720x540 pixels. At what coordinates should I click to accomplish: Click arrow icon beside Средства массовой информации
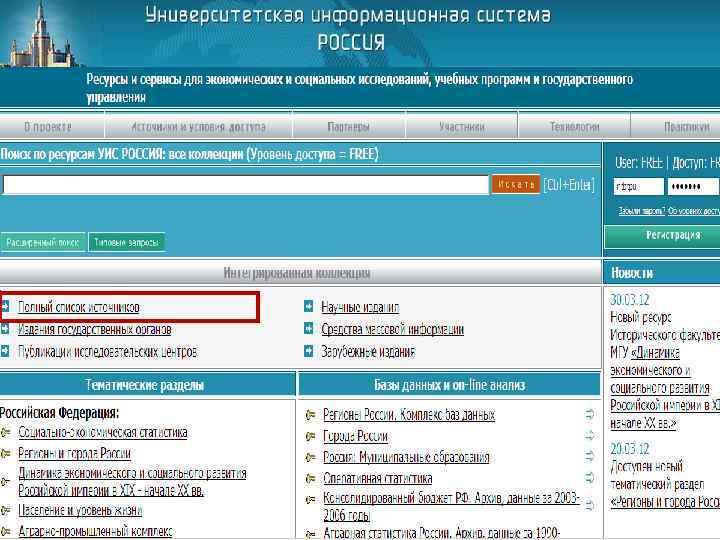[x=309, y=329]
